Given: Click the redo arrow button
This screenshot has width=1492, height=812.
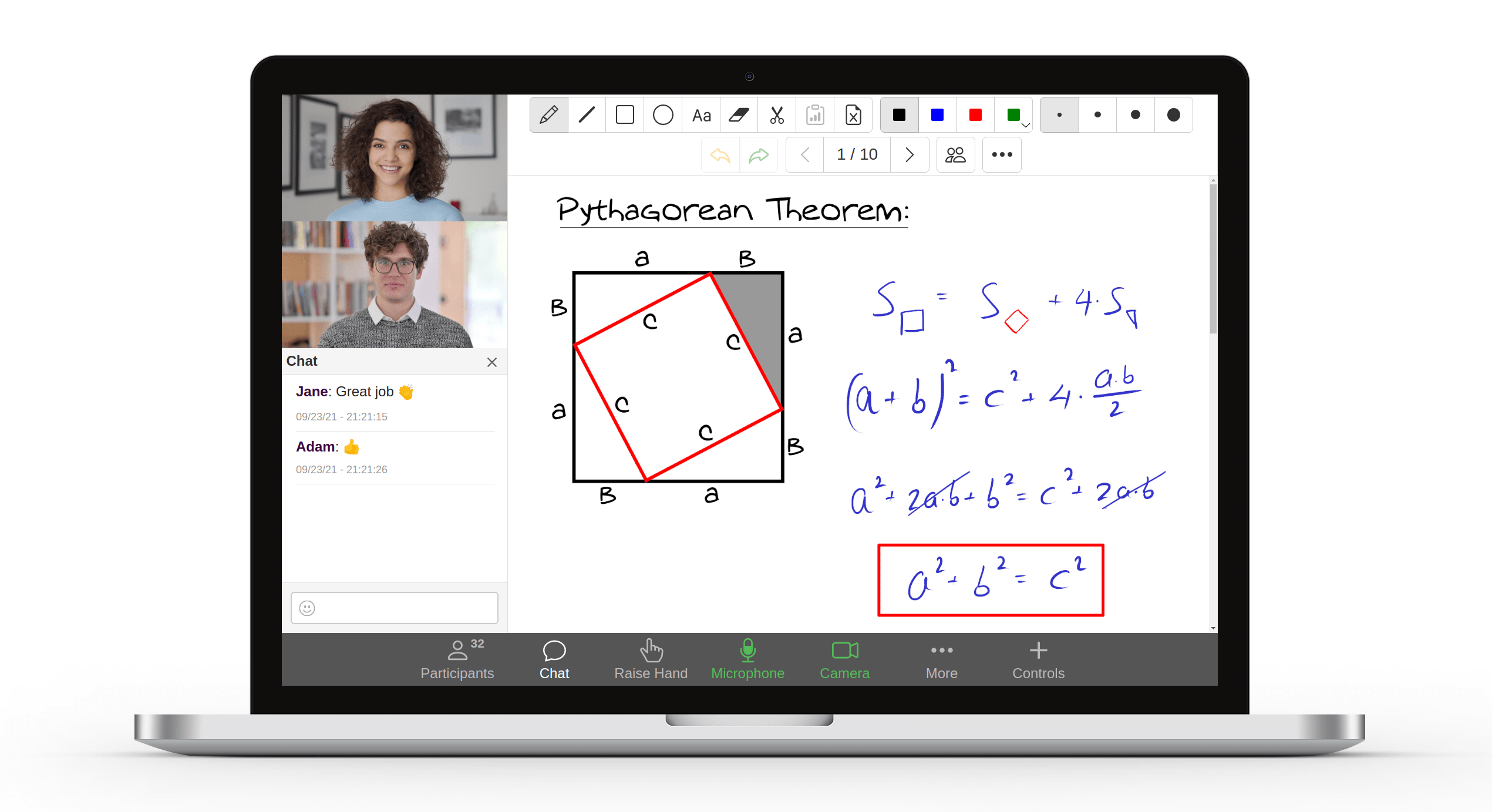Looking at the screenshot, I should tap(758, 154).
